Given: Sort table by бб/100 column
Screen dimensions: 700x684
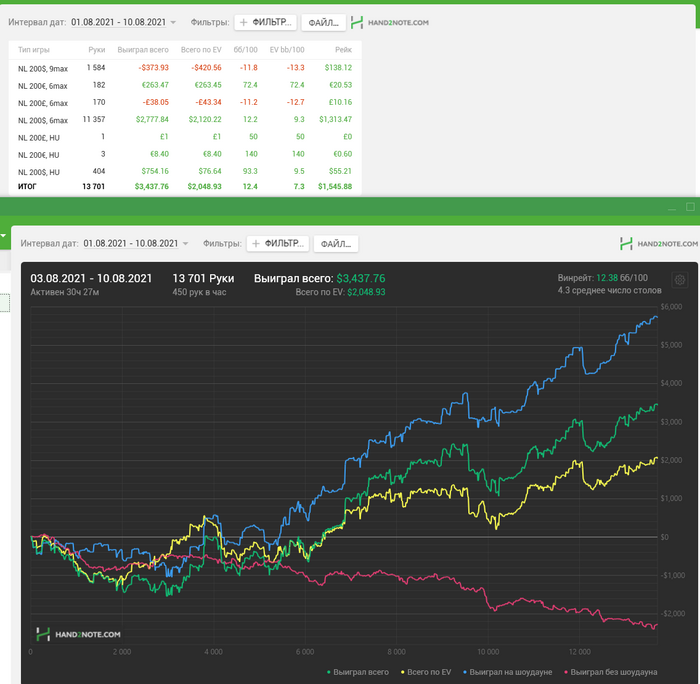Looking at the screenshot, I should [246, 50].
